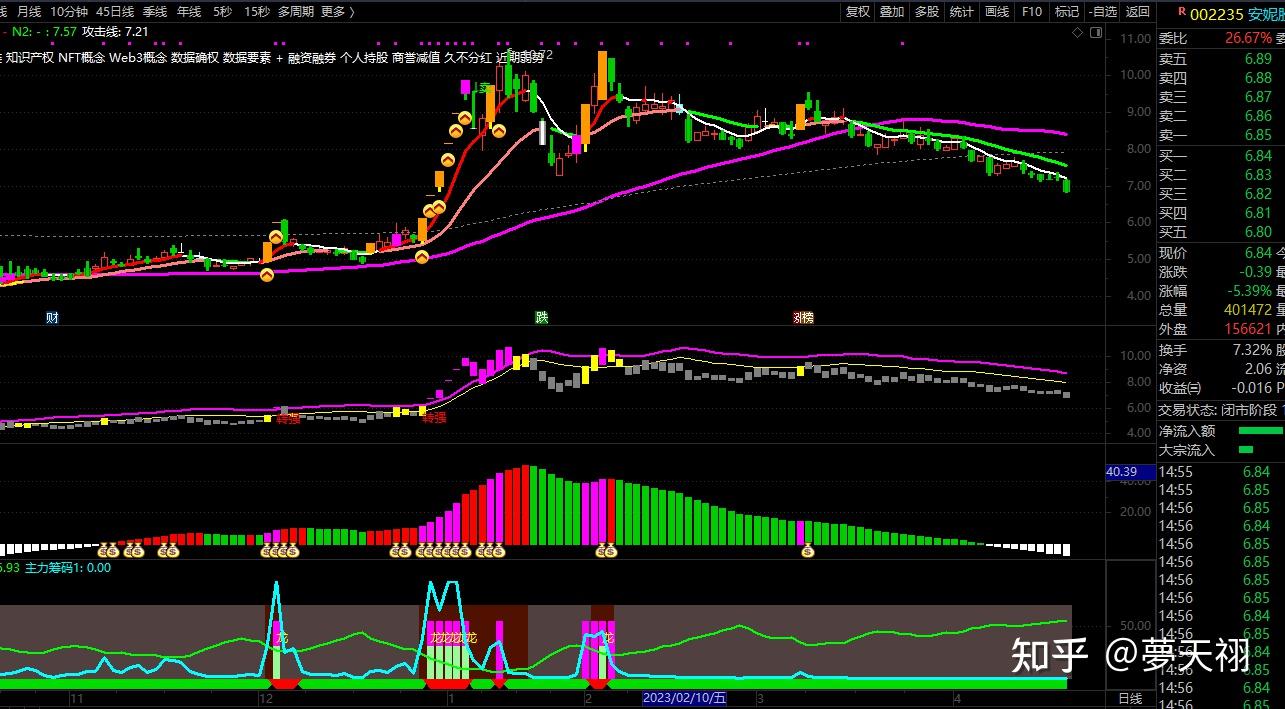1285x709 pixels.
Task: Click the Web3概念 concept tag
Action: tap(138, 57)
